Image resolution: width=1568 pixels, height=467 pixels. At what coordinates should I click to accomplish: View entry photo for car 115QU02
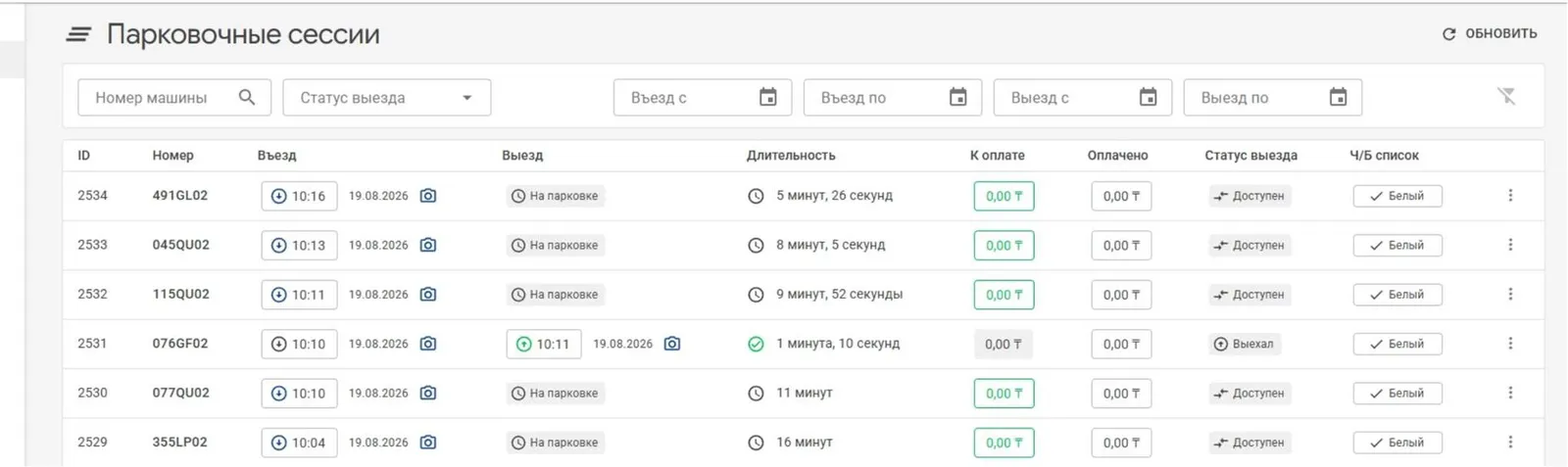coord(428,295)
